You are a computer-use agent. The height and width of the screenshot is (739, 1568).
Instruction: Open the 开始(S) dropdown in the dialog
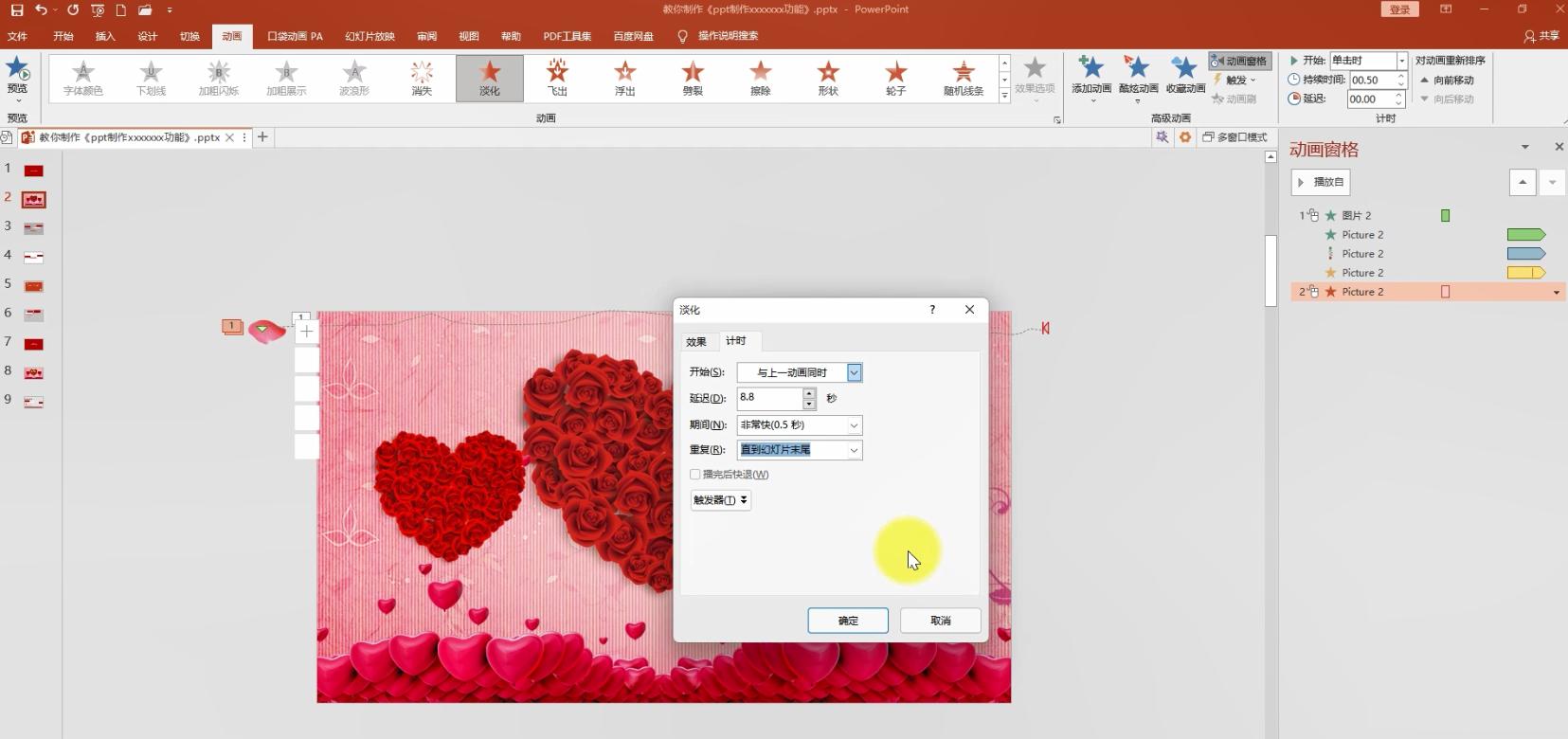pyautogui.click(x=854, y=372)
